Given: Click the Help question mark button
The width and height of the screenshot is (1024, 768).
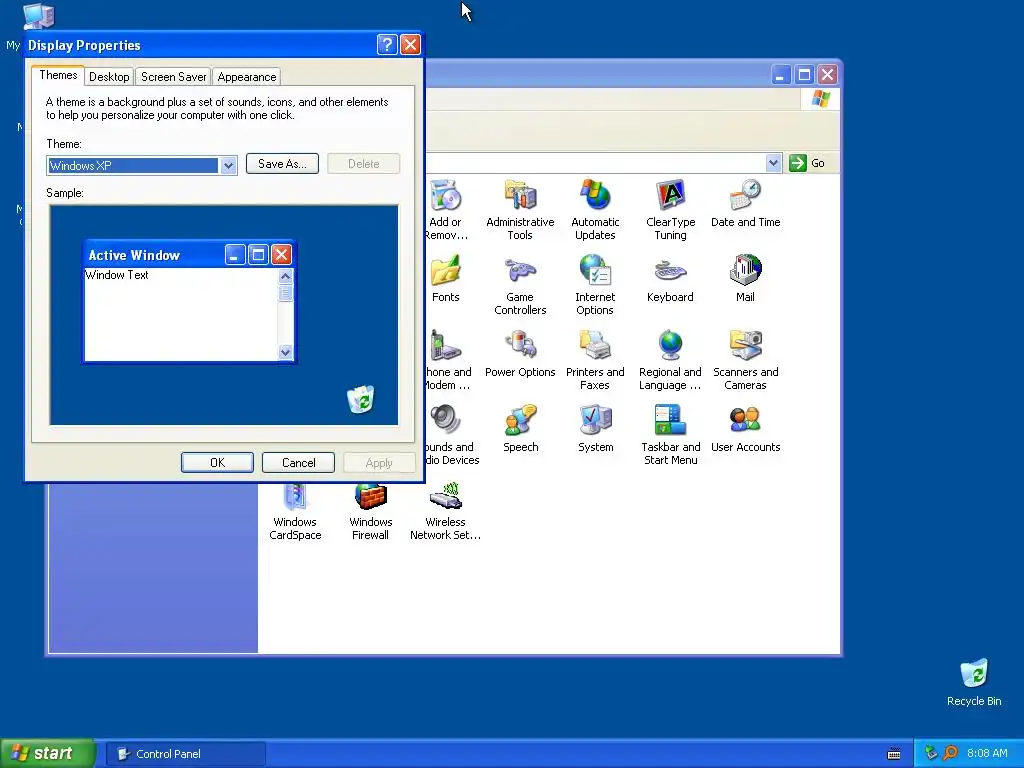Looking at the screenshot, I should [x=387, y=44].
